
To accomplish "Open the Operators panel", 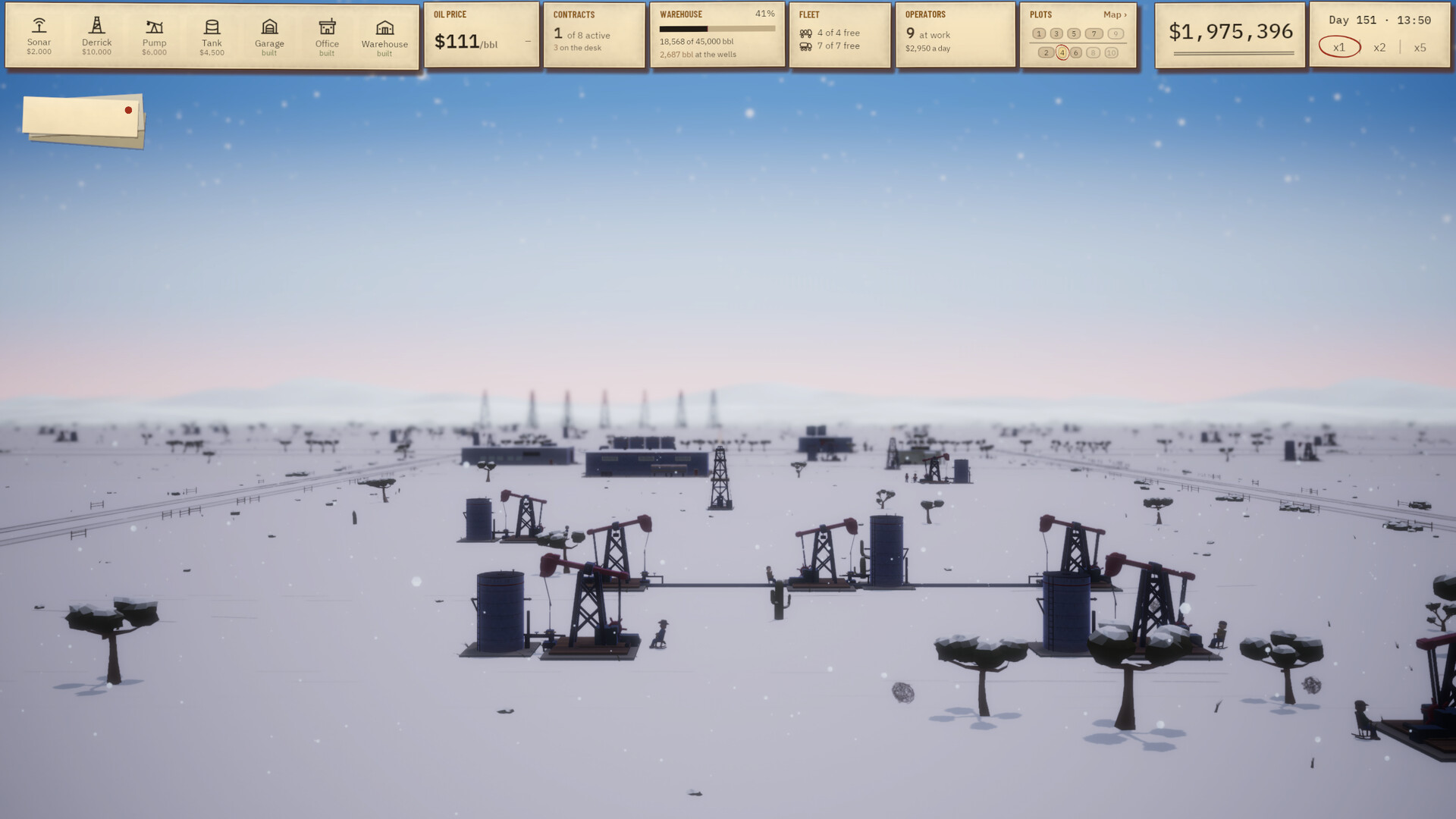I will (x=955, y=34).
